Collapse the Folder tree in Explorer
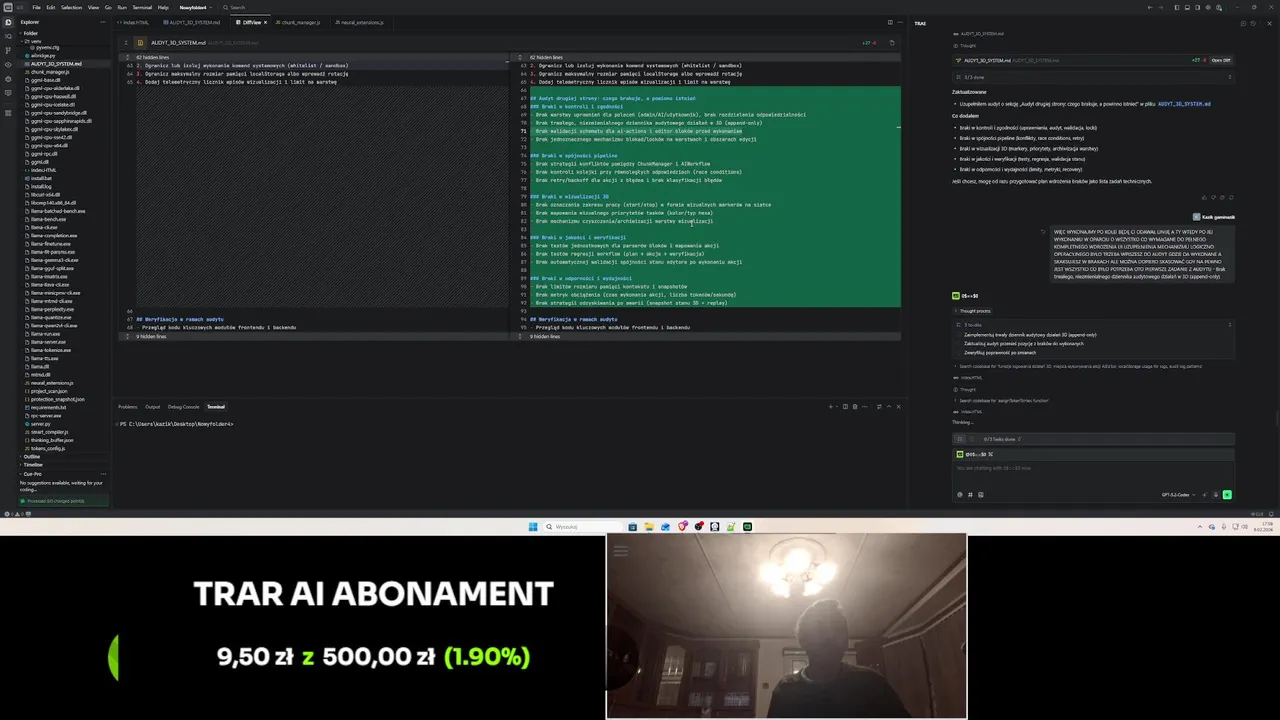 (30, 33)
